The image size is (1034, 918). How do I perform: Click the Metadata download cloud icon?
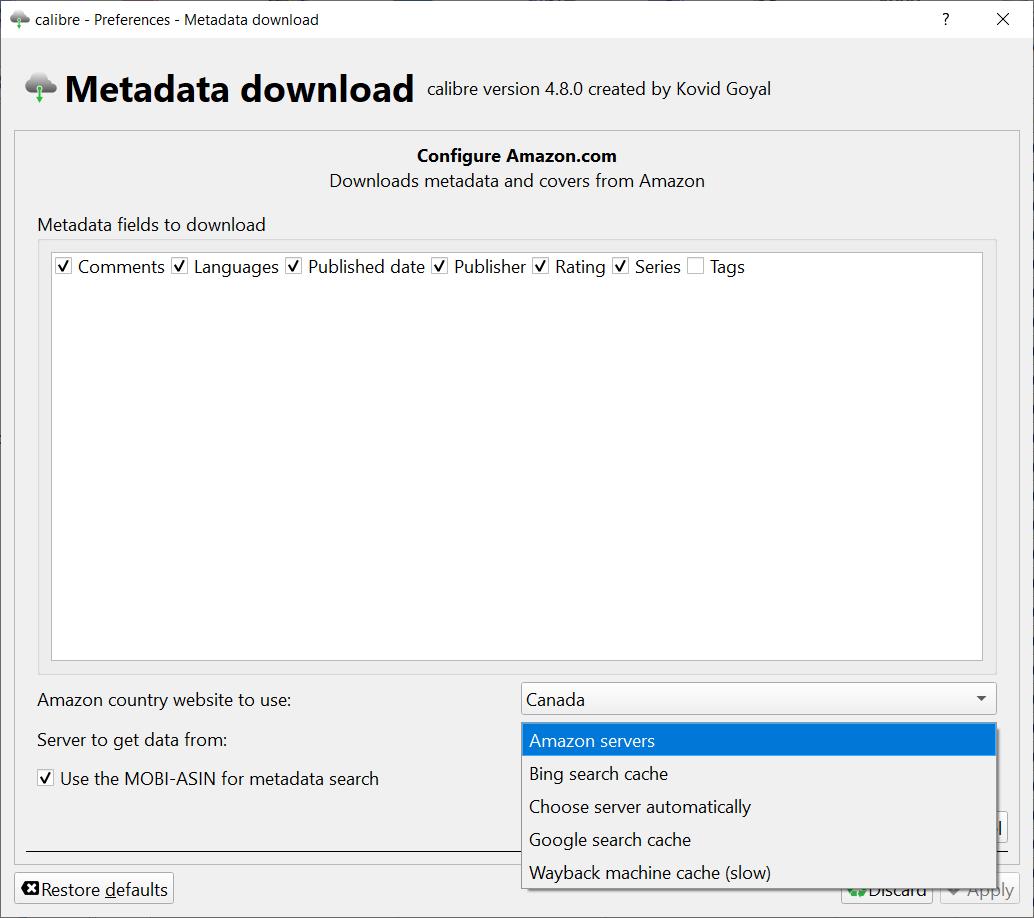click(x=40, y=88)
